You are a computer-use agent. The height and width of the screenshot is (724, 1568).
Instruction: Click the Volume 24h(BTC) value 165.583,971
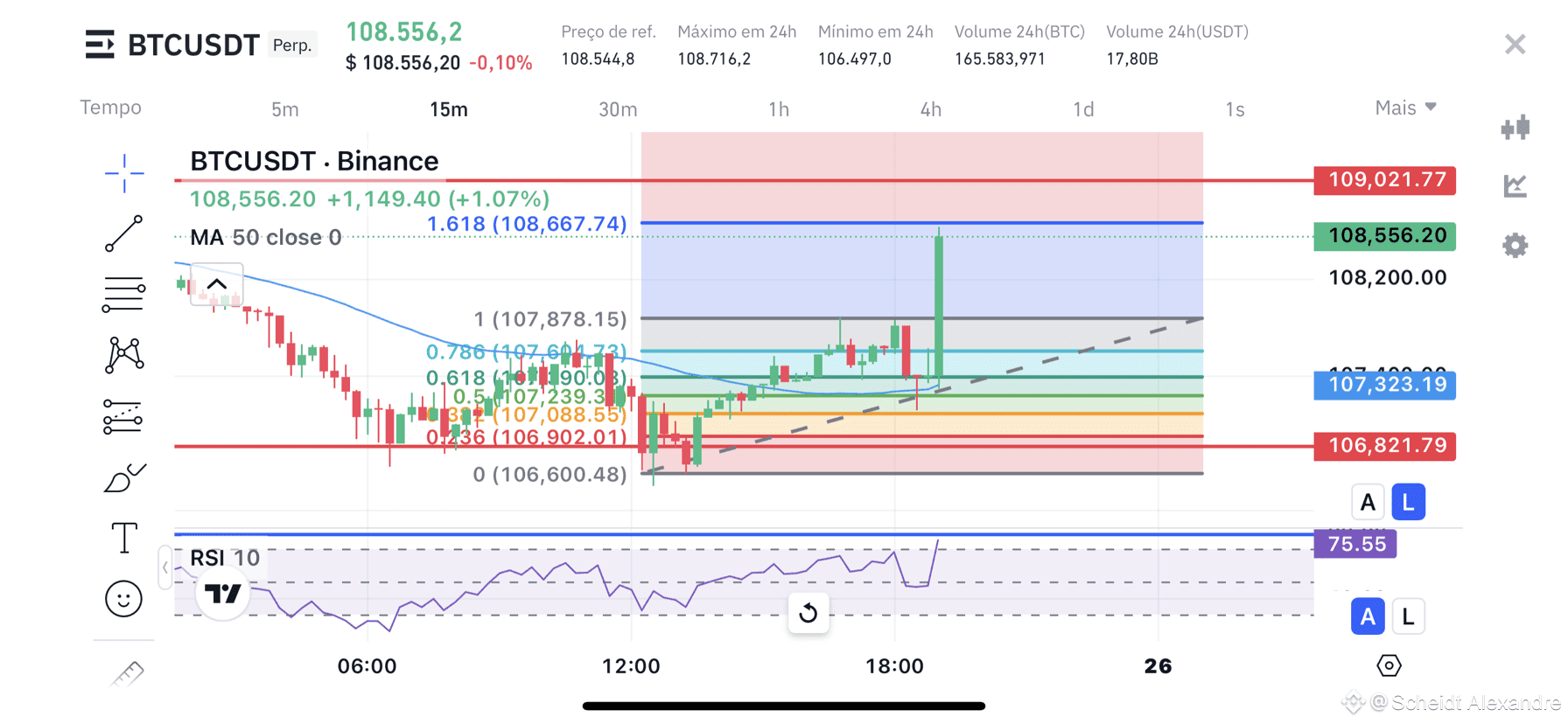[x=1000, y=59]
